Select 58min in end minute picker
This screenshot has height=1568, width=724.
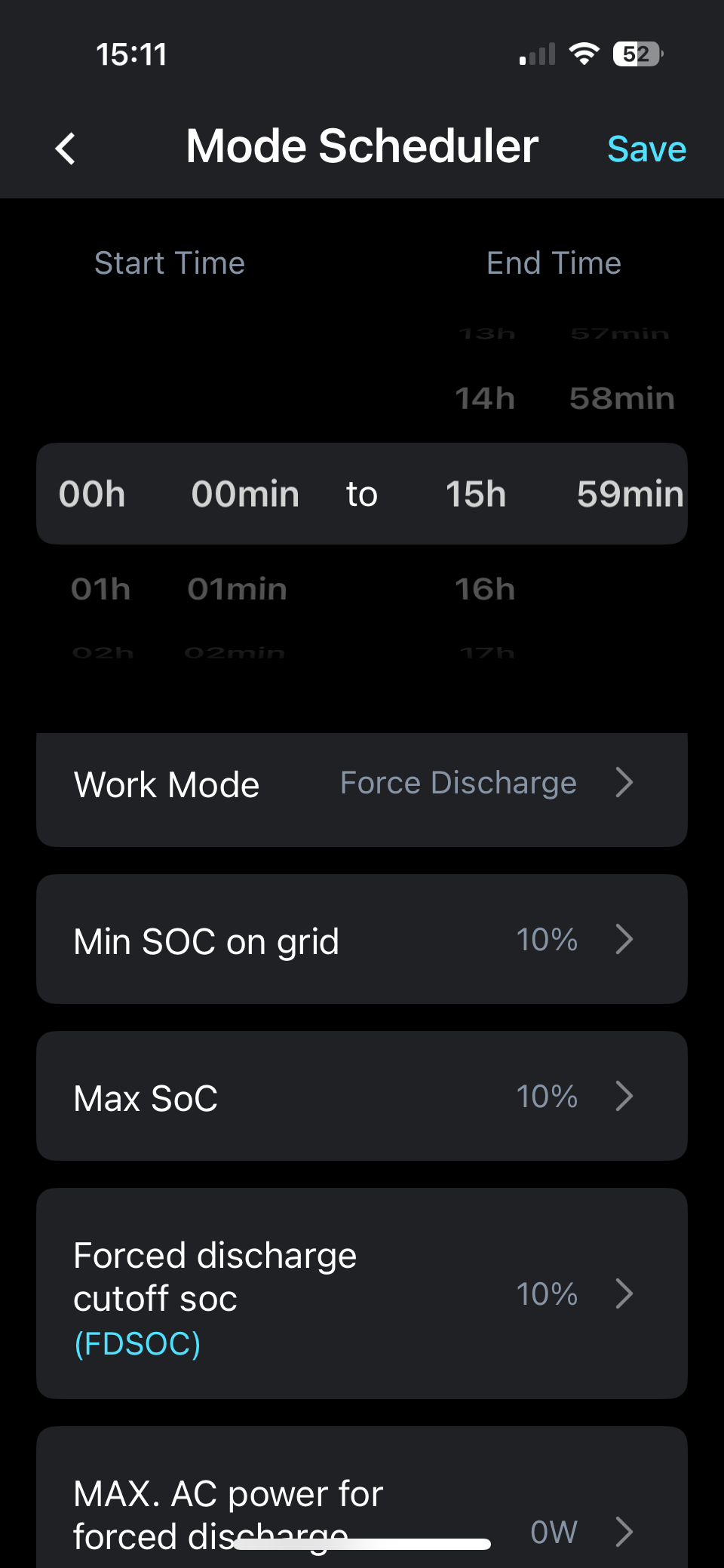click(621, 398)
